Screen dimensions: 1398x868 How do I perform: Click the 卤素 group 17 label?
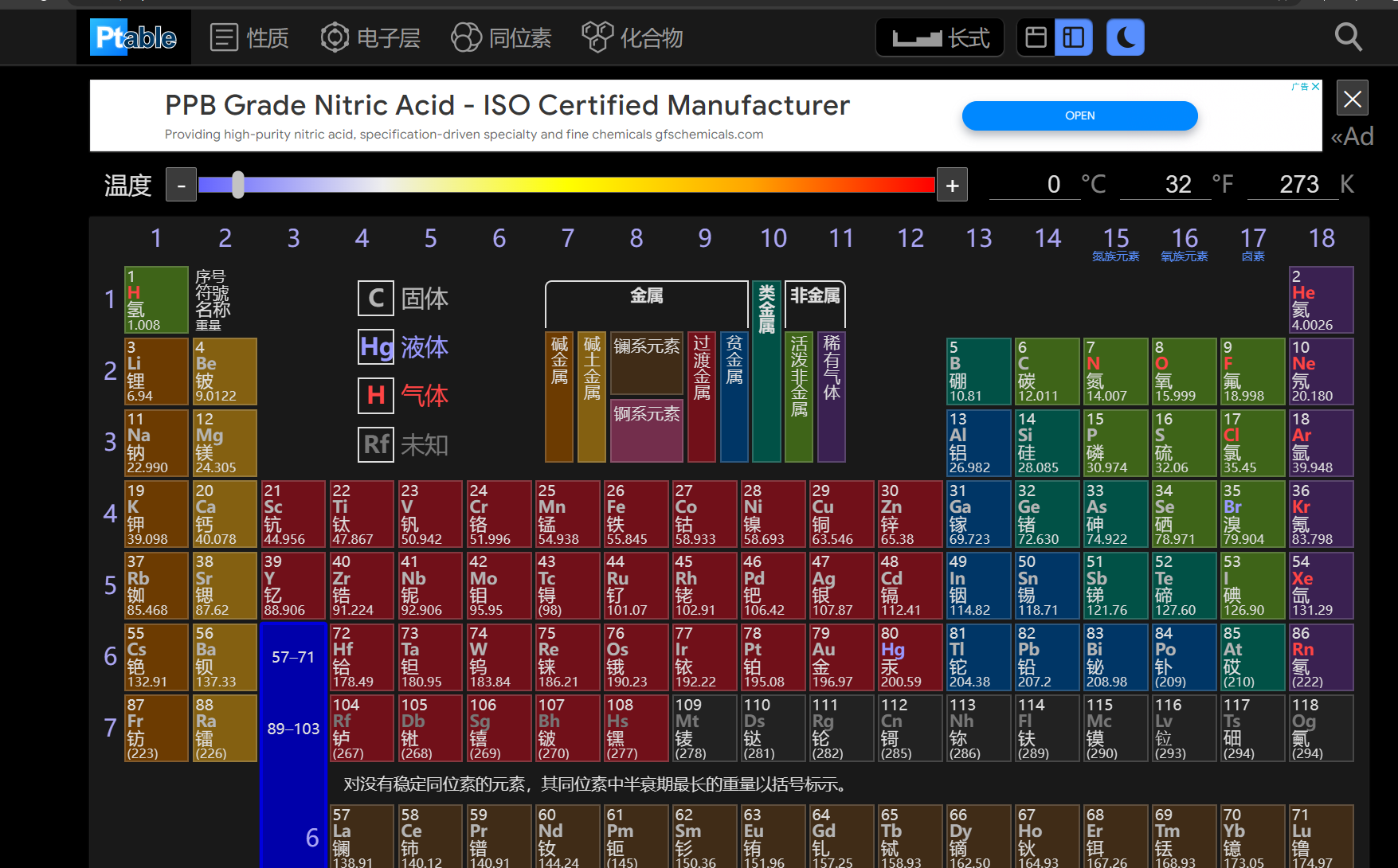click(1253, 256)
